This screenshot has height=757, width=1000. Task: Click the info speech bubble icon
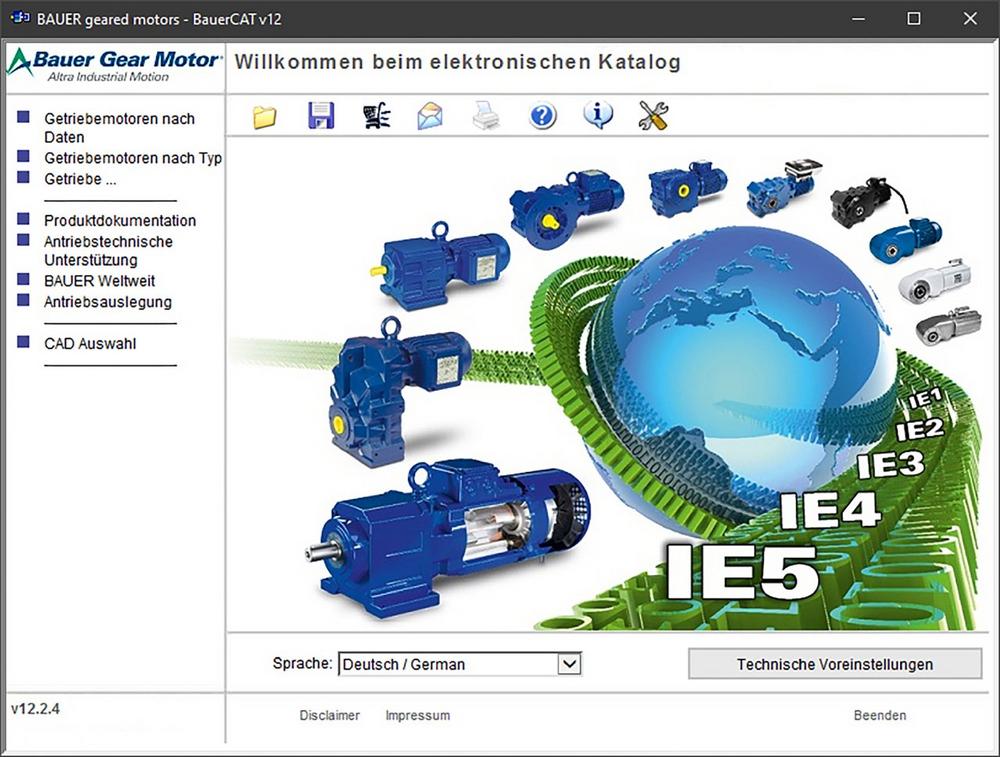click(598, 116)
